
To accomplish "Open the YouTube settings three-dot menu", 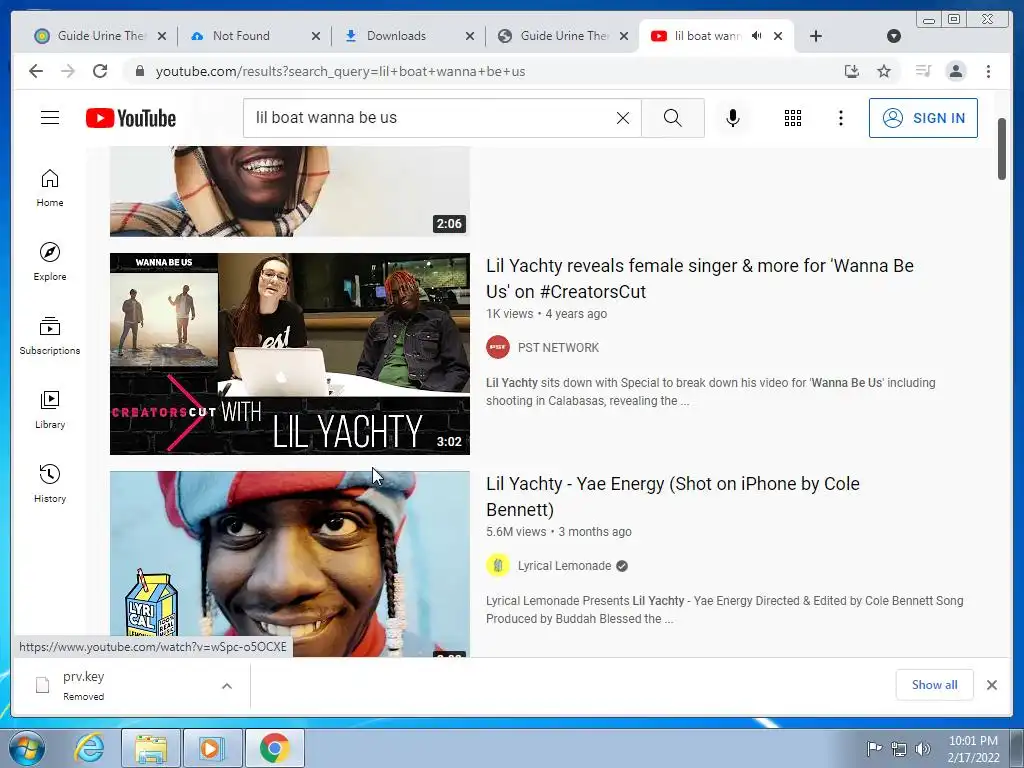I will 840,118.
